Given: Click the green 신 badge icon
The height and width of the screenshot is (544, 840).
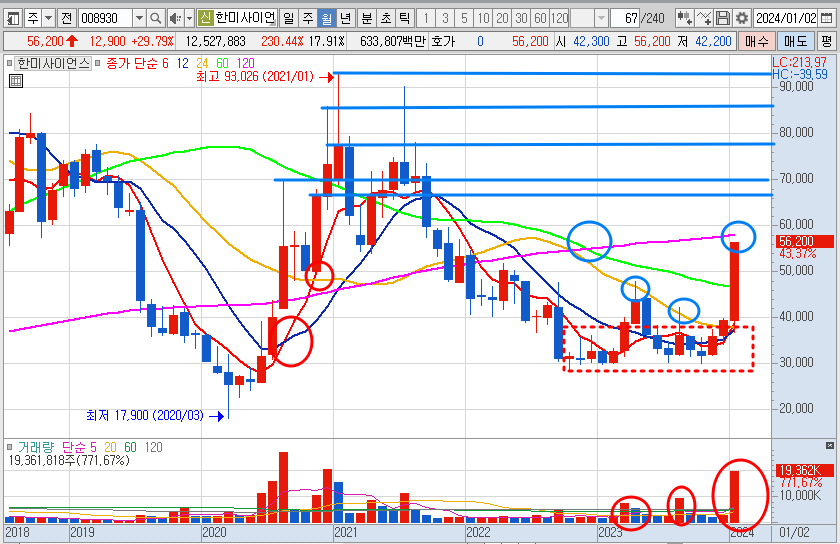Looking at the screenshot, I should [x=205, y=19].
